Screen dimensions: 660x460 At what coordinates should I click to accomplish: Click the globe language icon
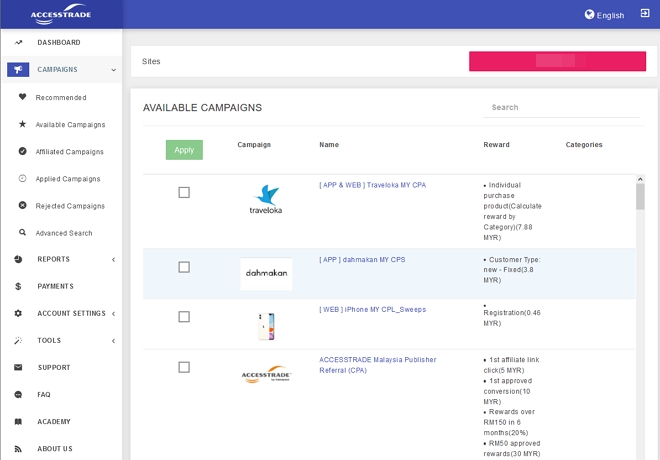(589, 15)
